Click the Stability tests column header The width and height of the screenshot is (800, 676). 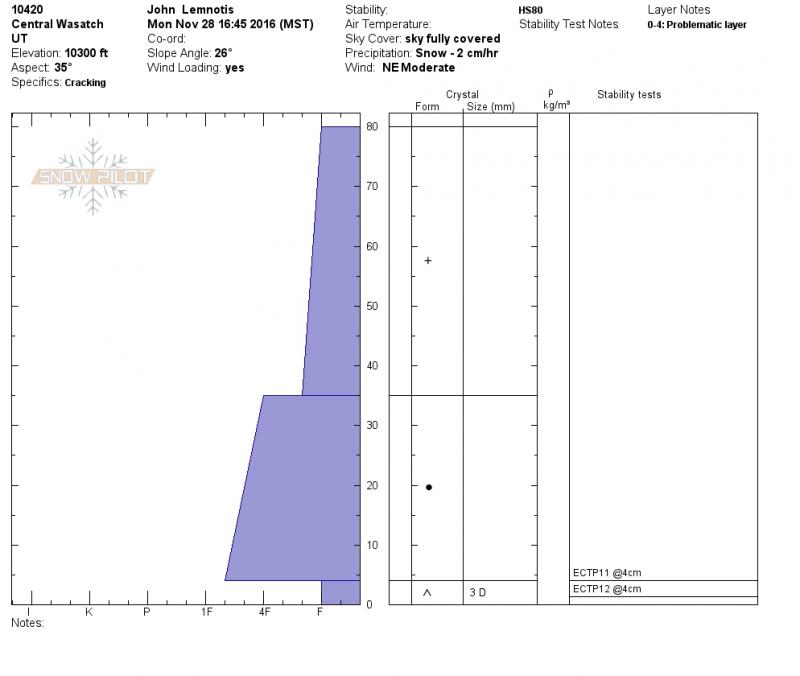coord(629,94)
